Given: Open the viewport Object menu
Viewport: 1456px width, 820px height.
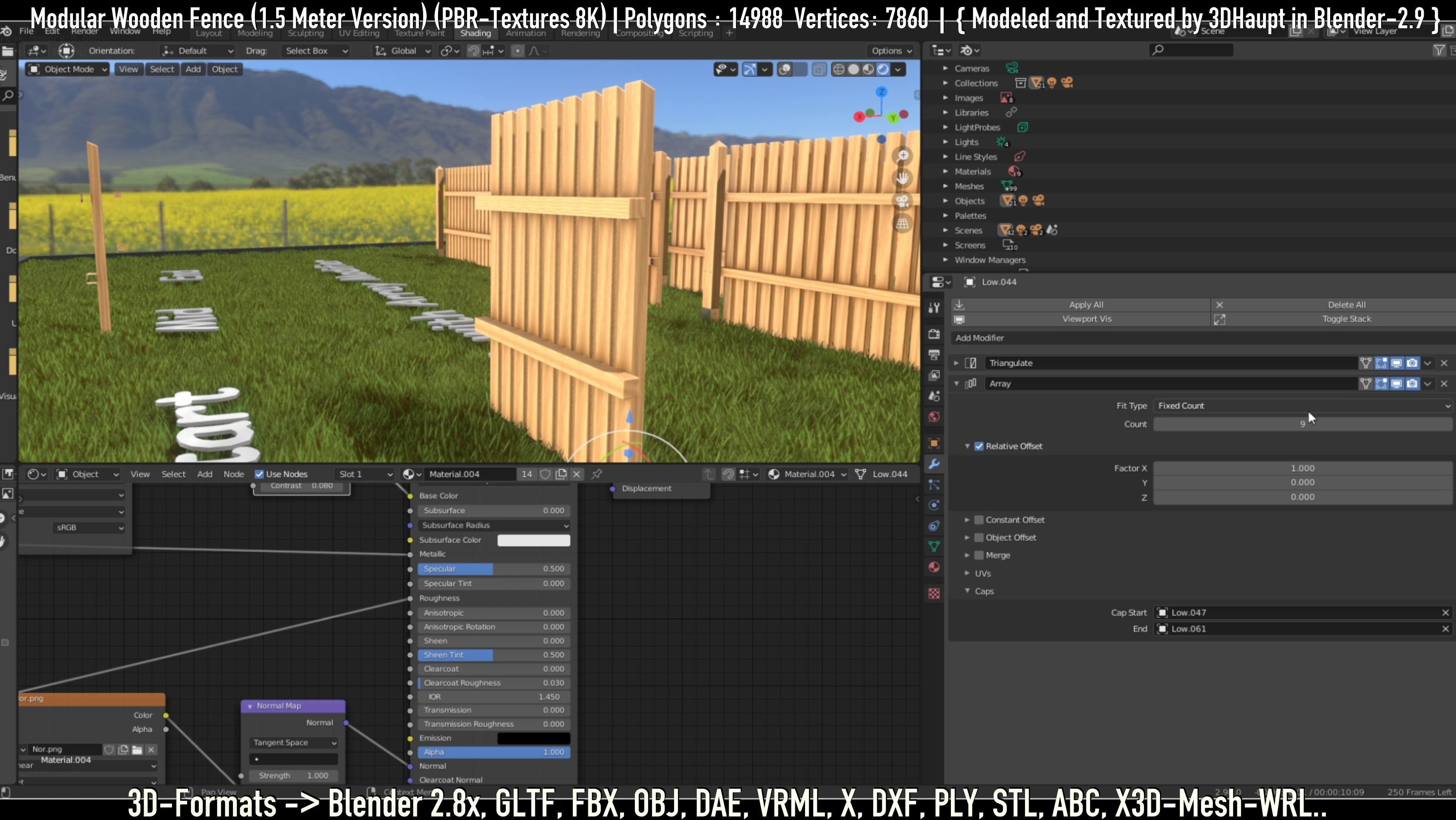Looking at the screenshot, I should (x=224, y=69).
